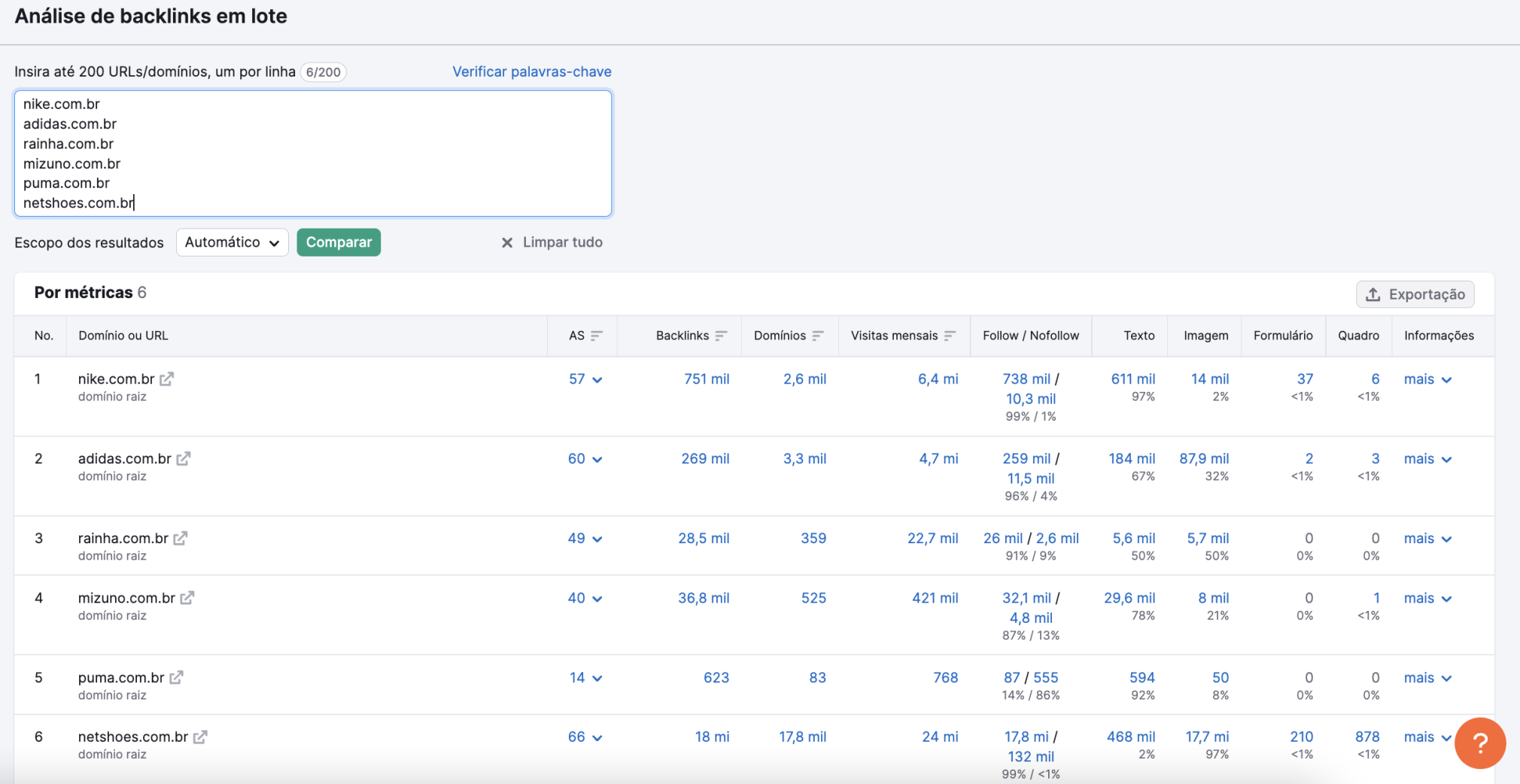Open Verificar palavras-chave link
The image size is (1520, 784).
point(532,71)
